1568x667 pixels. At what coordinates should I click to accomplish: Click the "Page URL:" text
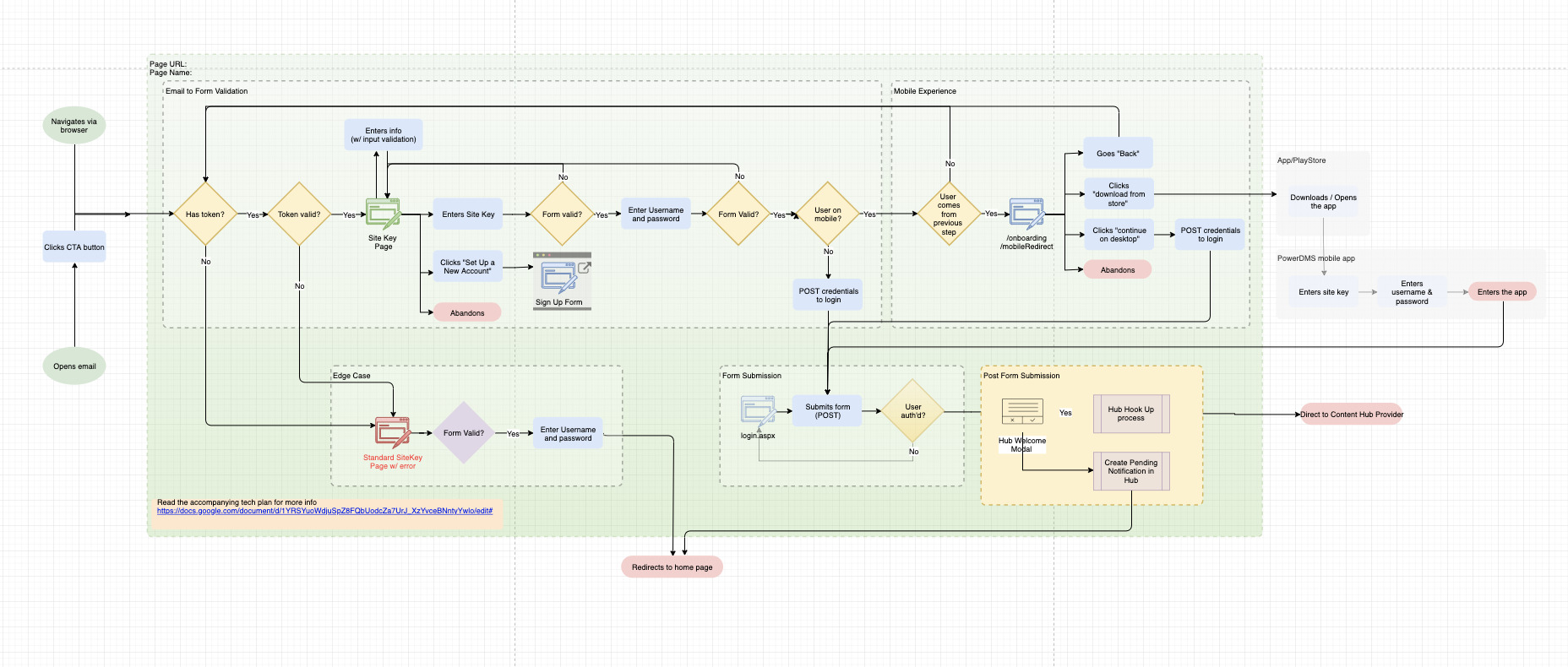(x=168, y=64)
